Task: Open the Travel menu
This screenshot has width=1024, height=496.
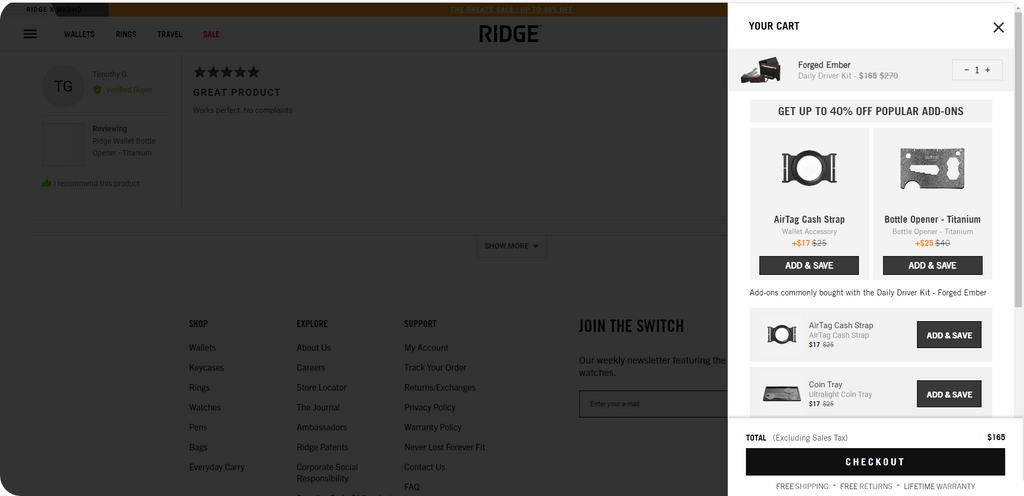Action: (170, 35)
